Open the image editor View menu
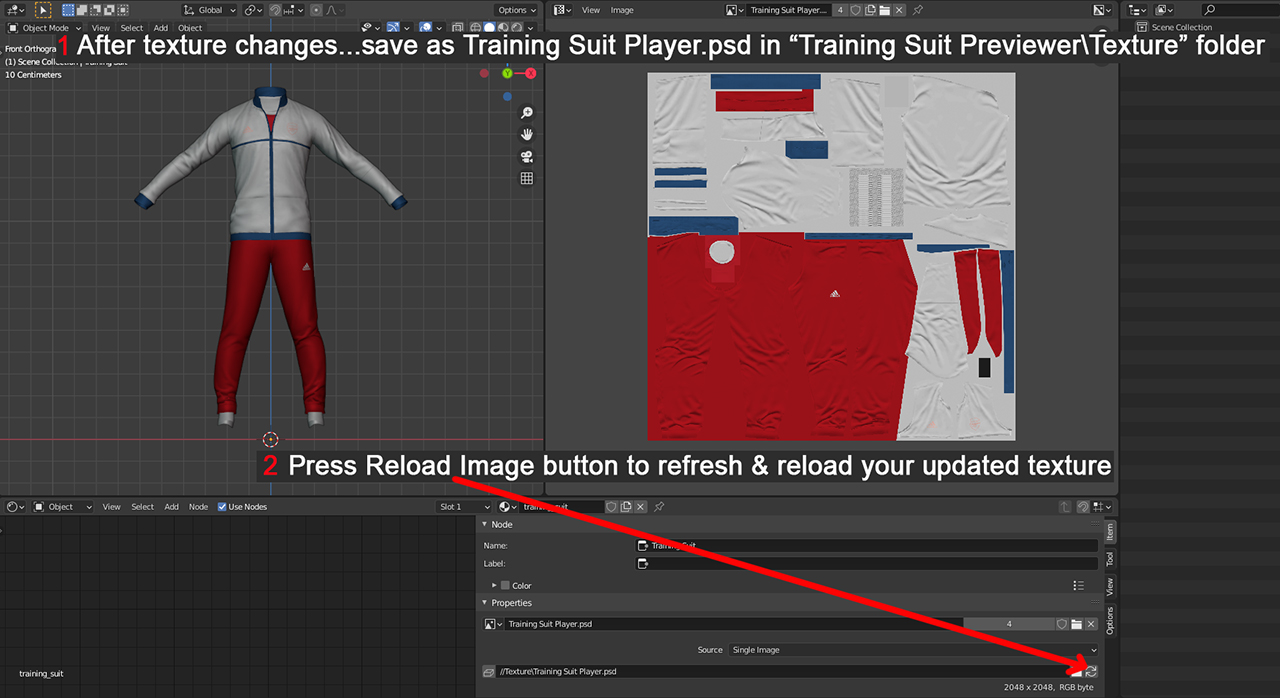This screenshot has height=698, width=1280. [591, 10]
